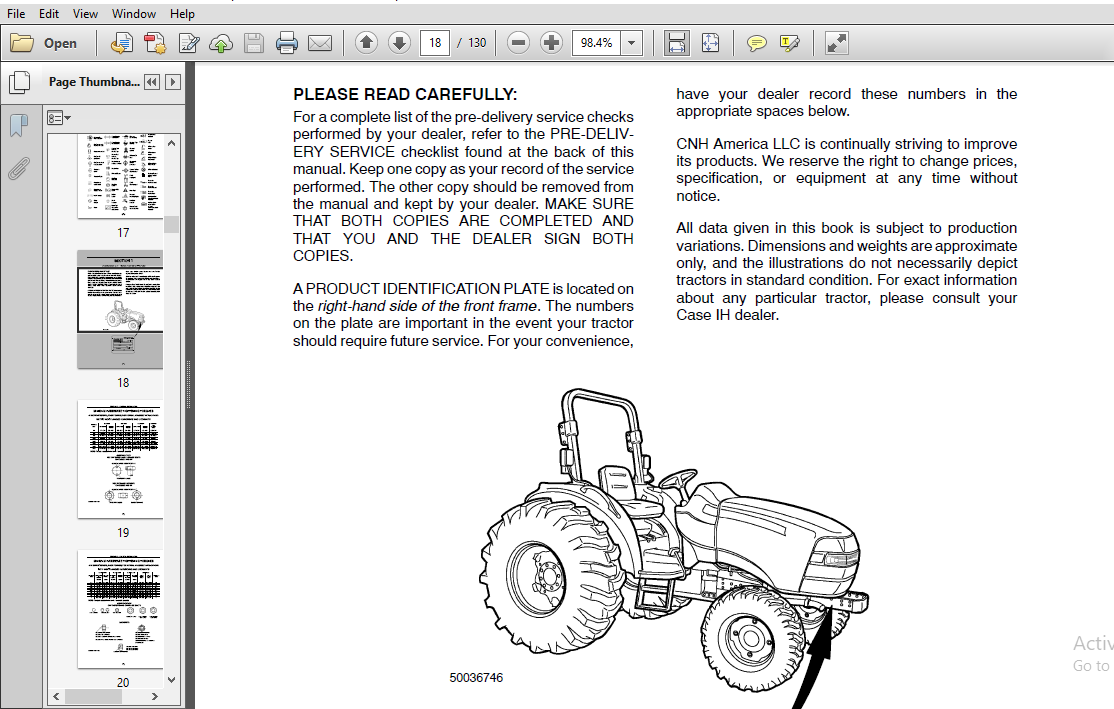Click the save floppy disk icon
Screen dimensions: 1114x709
[254, 43]
